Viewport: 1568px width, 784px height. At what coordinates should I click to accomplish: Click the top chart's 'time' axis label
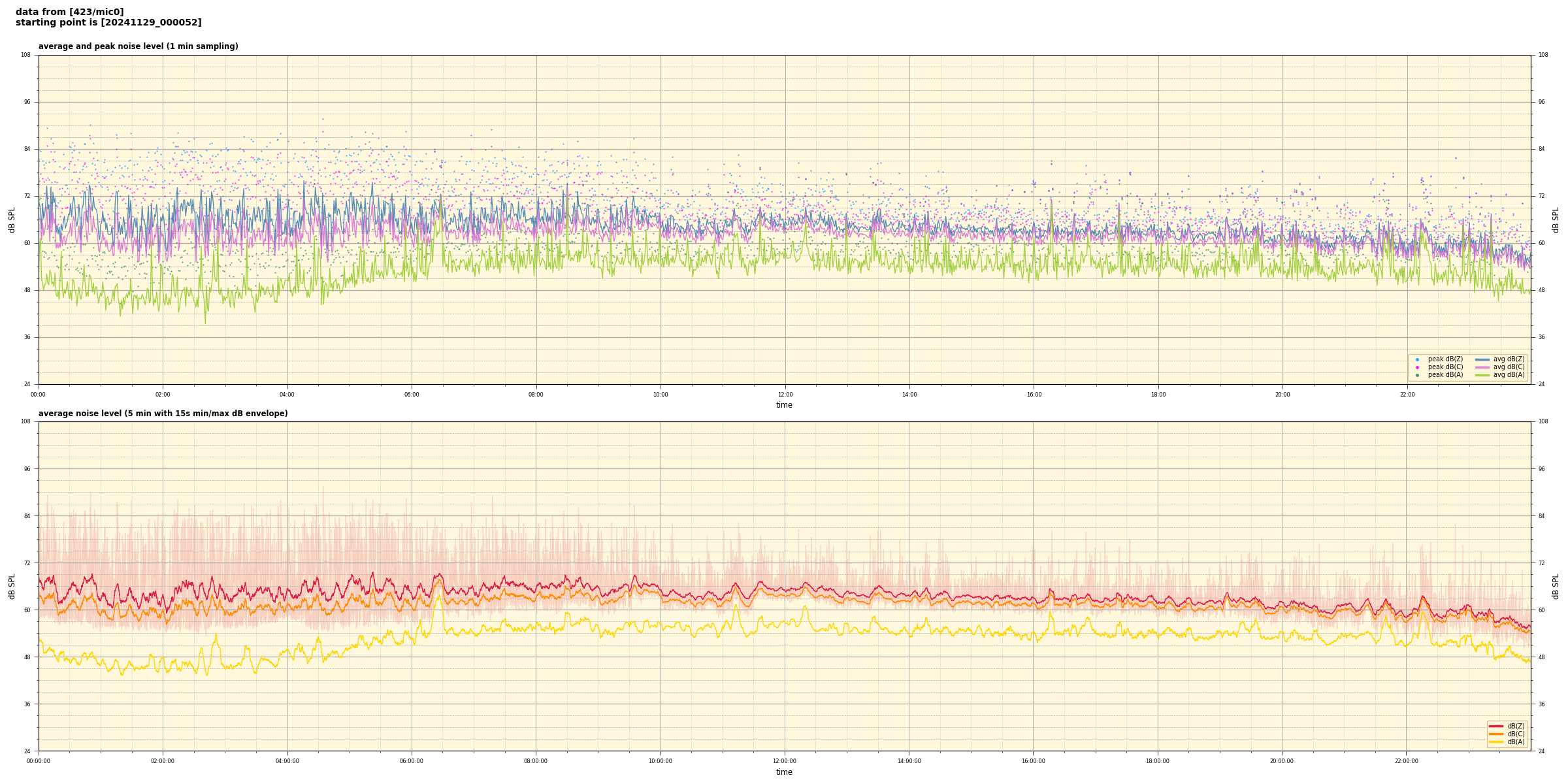[784, 405]
